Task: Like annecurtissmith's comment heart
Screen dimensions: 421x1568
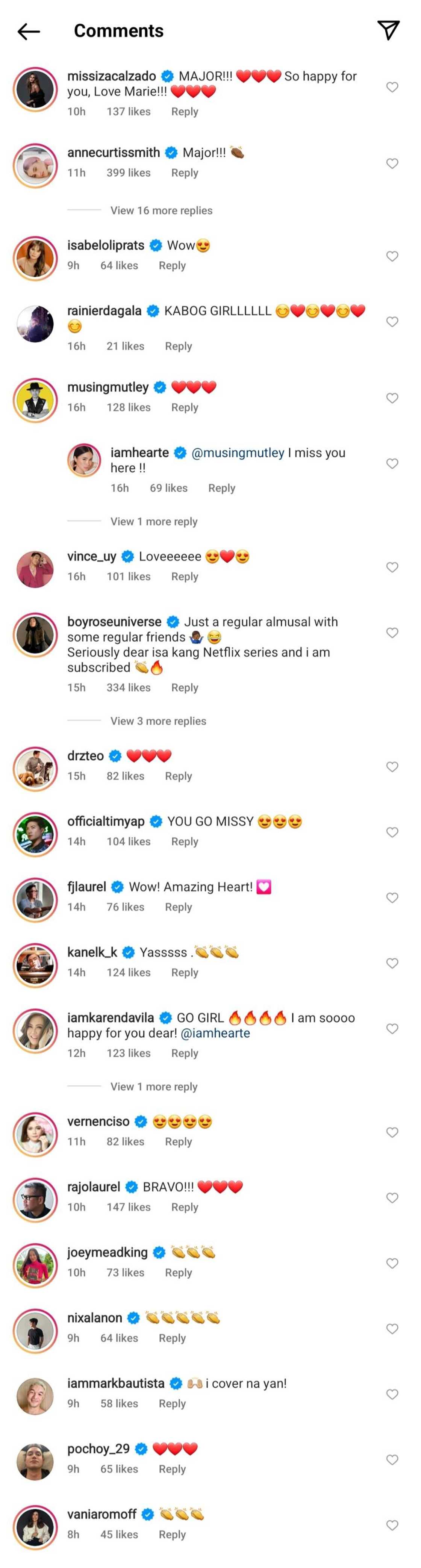Action: pos(392,164)
